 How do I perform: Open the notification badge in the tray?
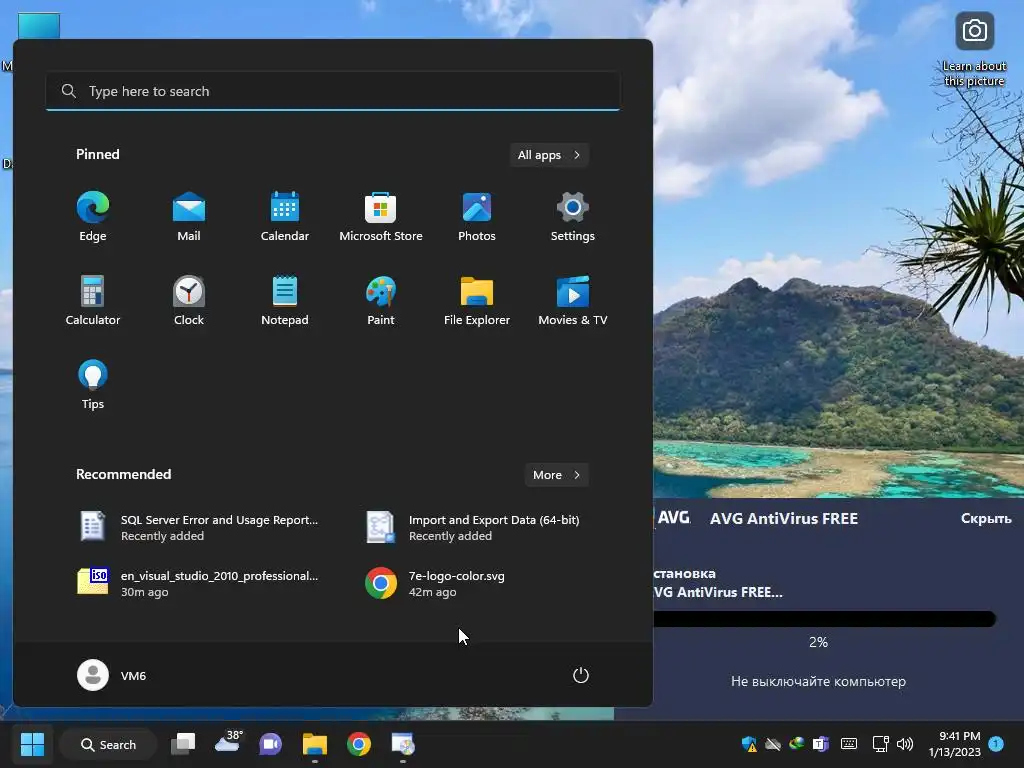click(996, 743)
